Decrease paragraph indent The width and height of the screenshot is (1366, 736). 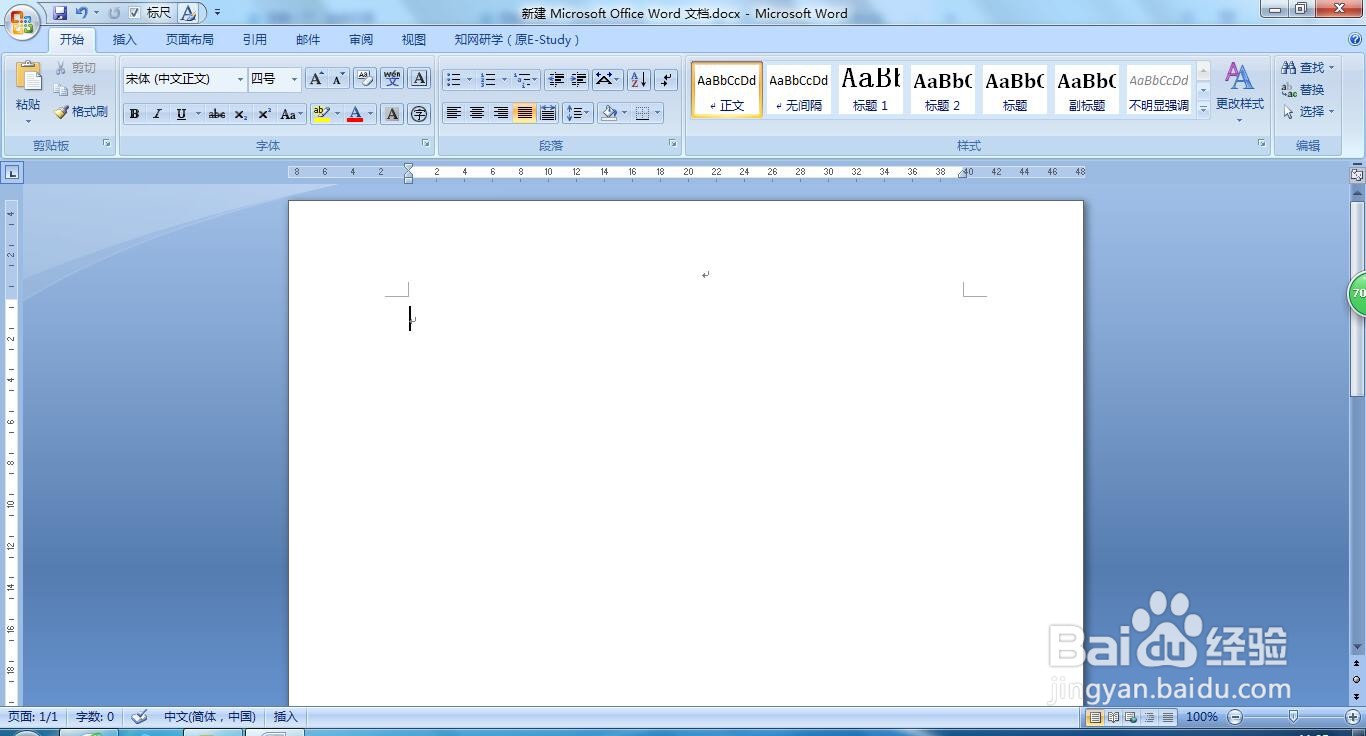(556, 79)
